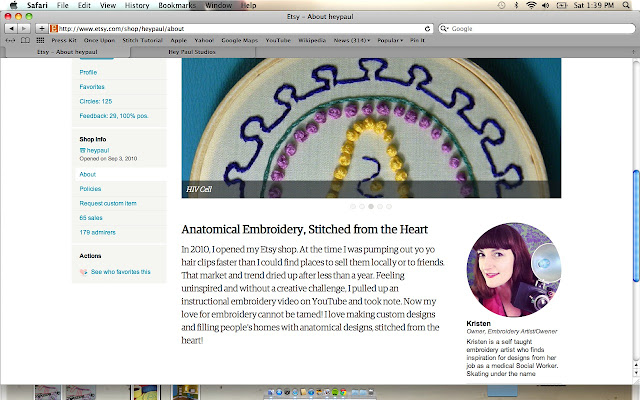Viewport: 640px width, 400px height.
Task: Open the Favorites sidebar link
Action: point(92,87)
